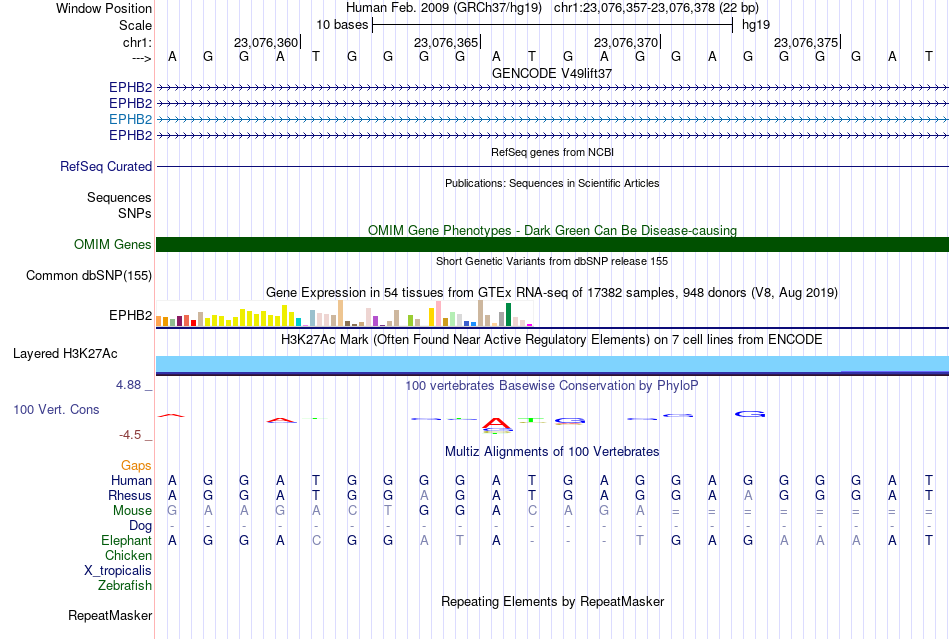Click the Elephant alignment row label
The width and height of the screenshot is (950, 639).
[x=127, y=540]
